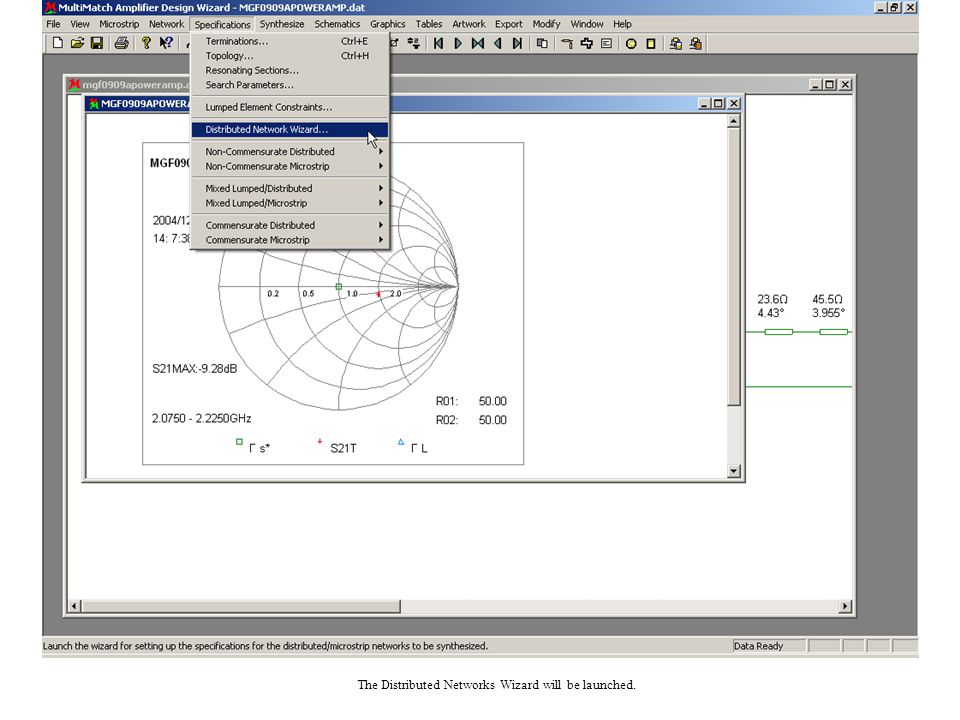Launch the Distributed Network Wizard
The image size is (960, 720).
(x=290, y=129)
